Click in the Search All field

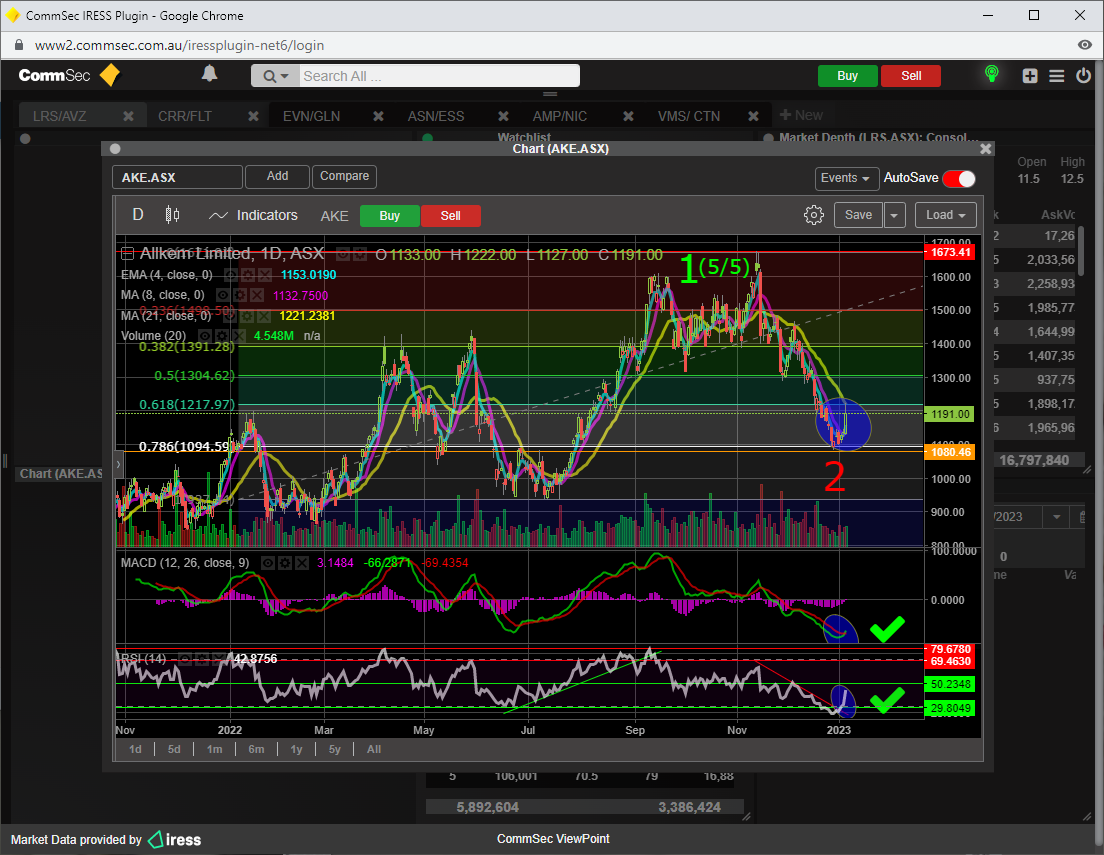tap(439, 76)
